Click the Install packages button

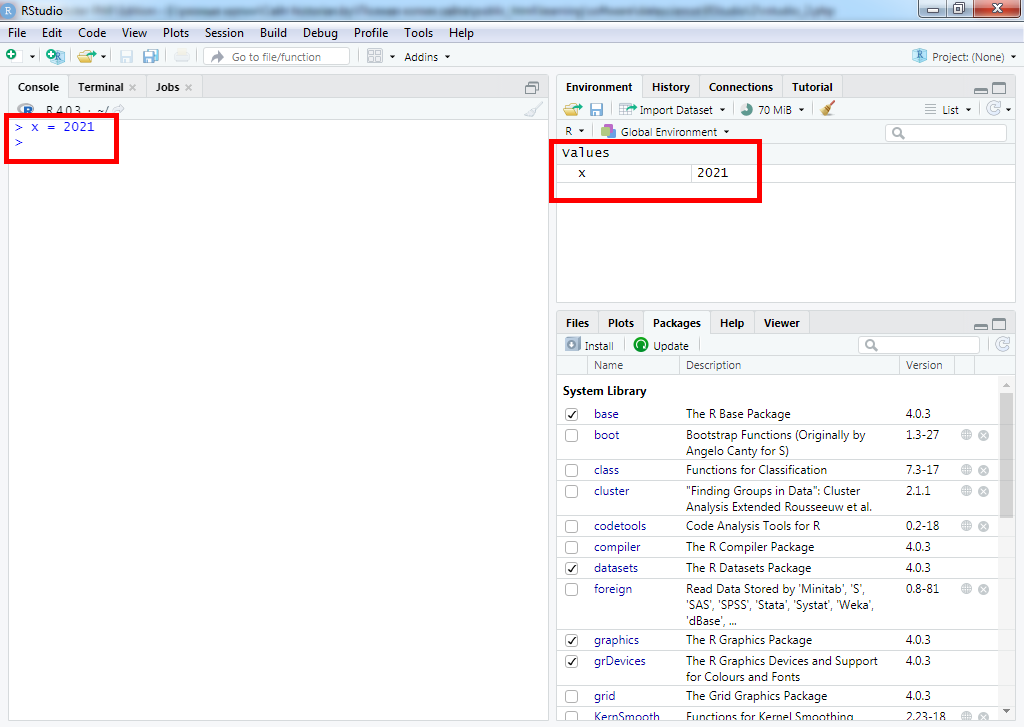tap(590, 345)
